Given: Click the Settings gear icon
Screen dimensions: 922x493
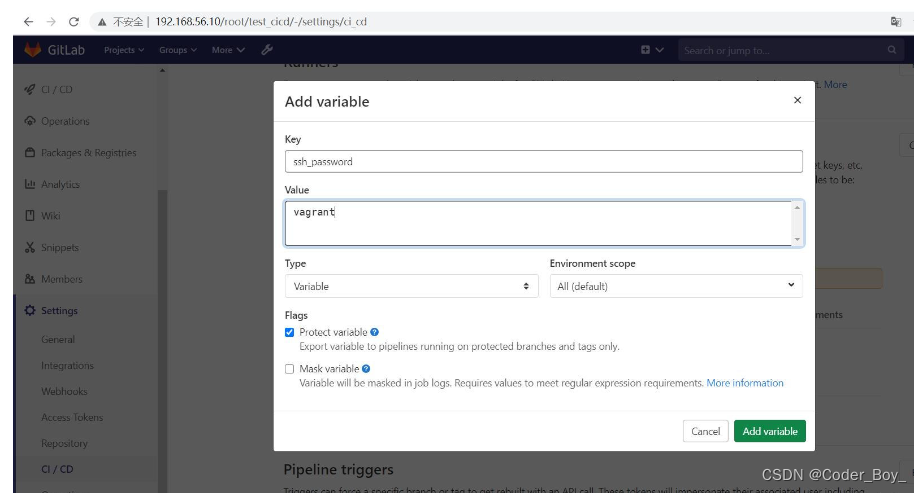Looking at the screenshot, I should coord(30,311).
